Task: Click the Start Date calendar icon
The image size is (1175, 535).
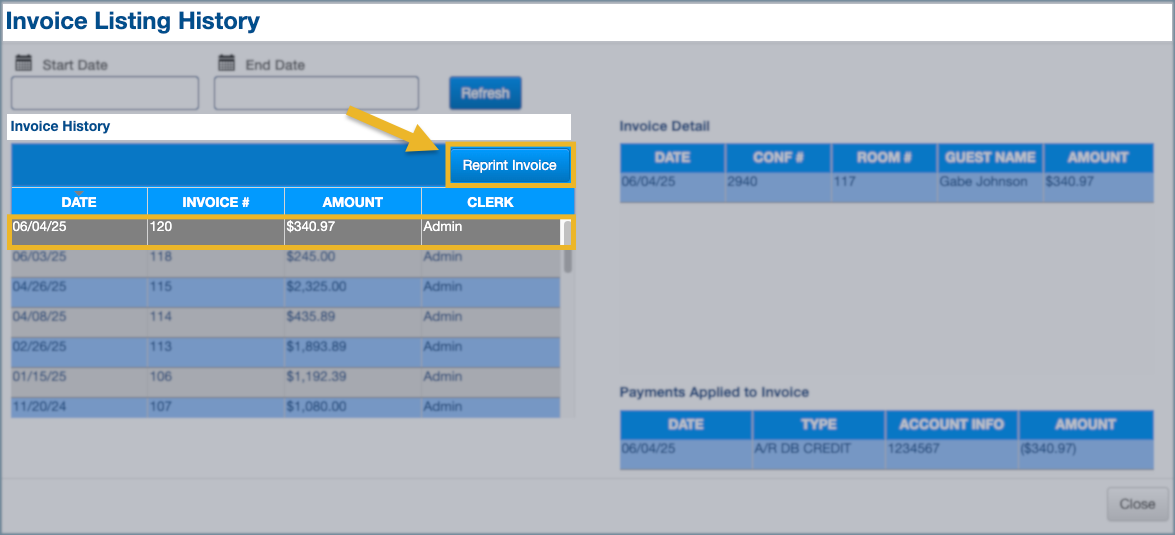Action: click(24, 63)
